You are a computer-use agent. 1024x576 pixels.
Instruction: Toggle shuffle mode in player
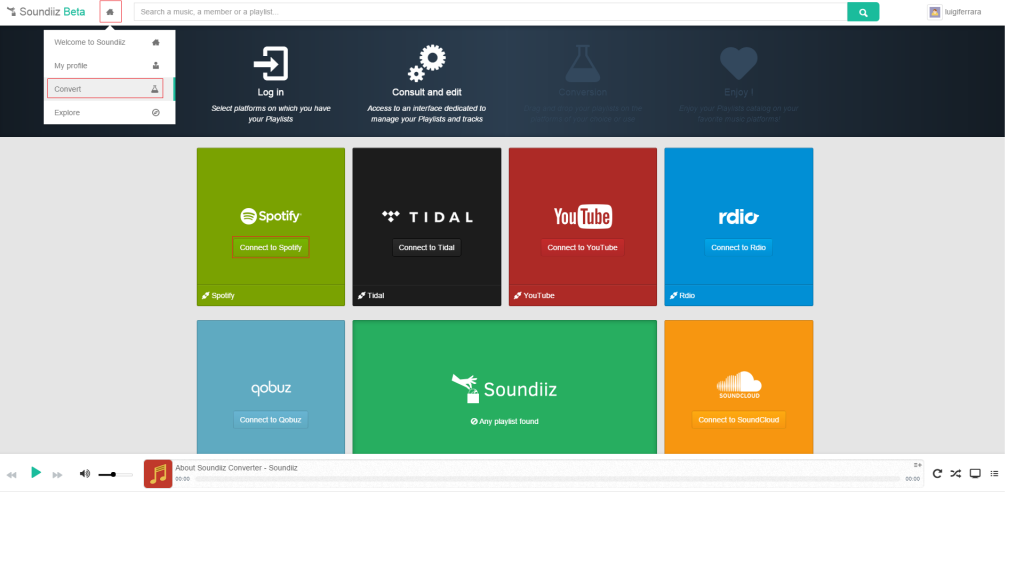[x=955, y=473]
